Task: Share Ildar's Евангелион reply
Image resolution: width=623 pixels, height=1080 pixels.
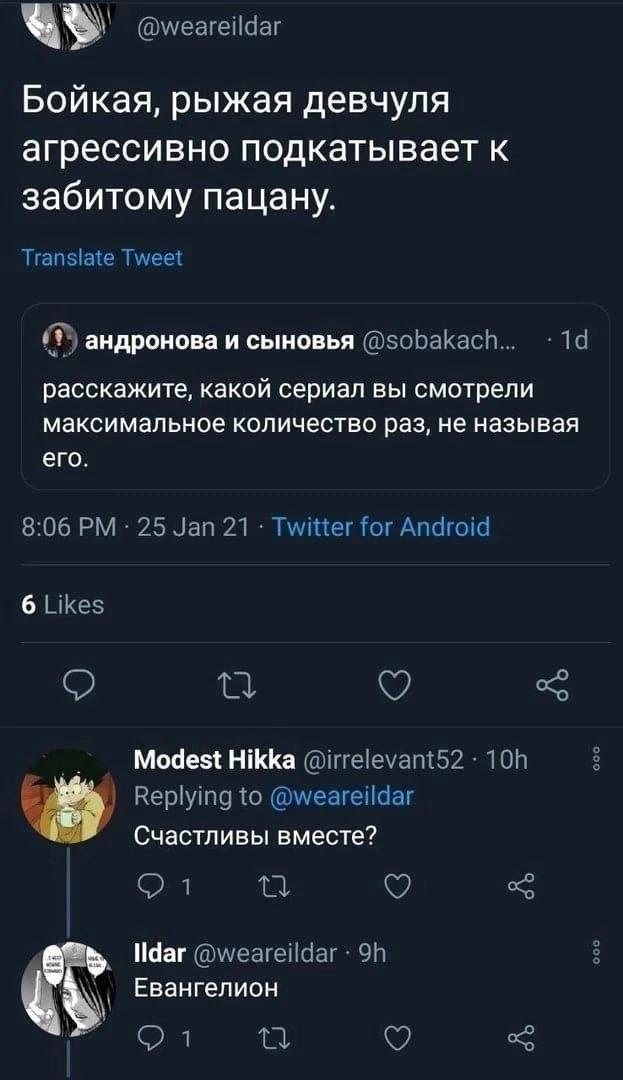Action: click(522, 1036)
